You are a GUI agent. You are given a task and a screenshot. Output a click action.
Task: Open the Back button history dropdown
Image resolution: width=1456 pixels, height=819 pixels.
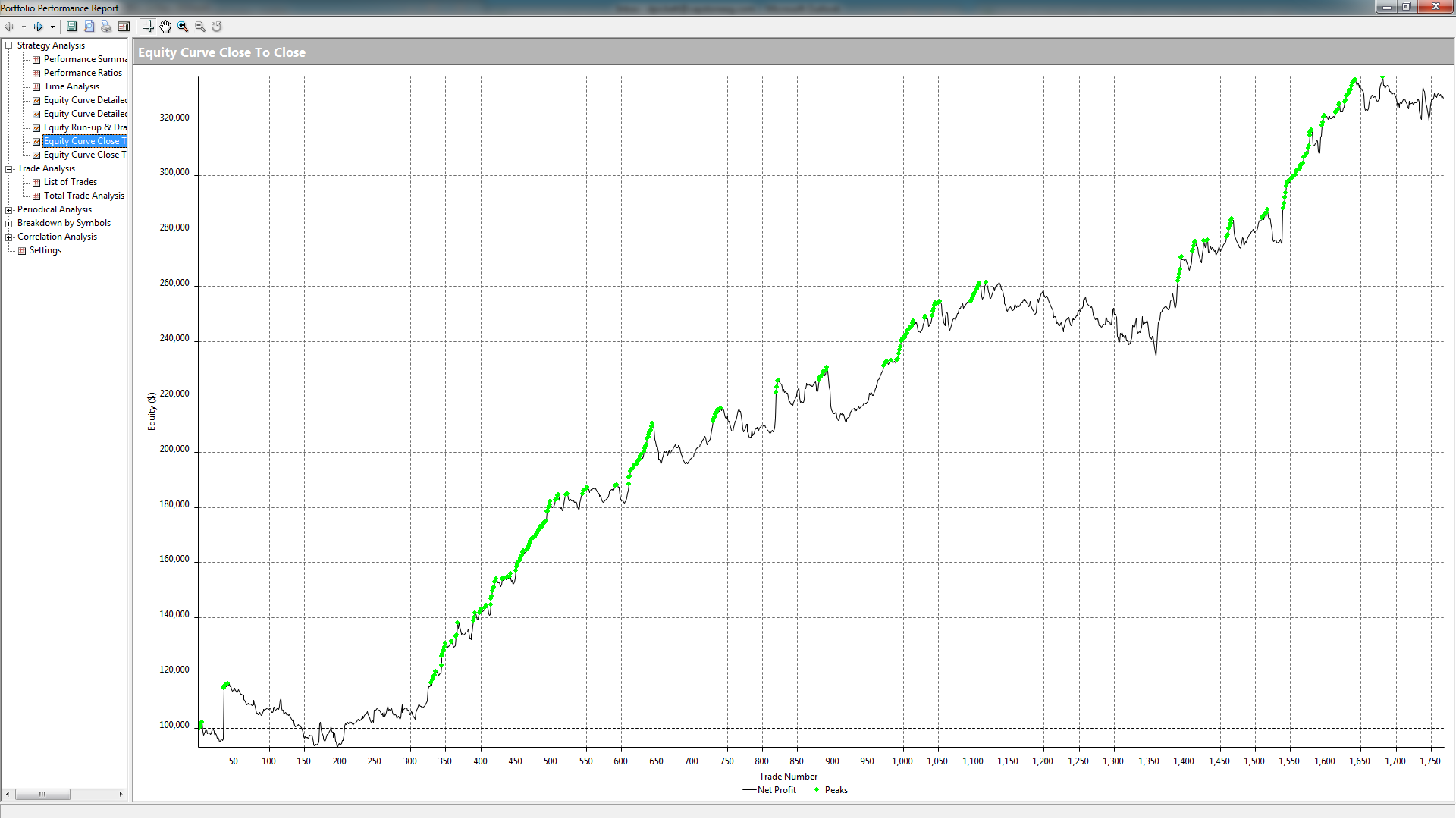click(24, 27)
